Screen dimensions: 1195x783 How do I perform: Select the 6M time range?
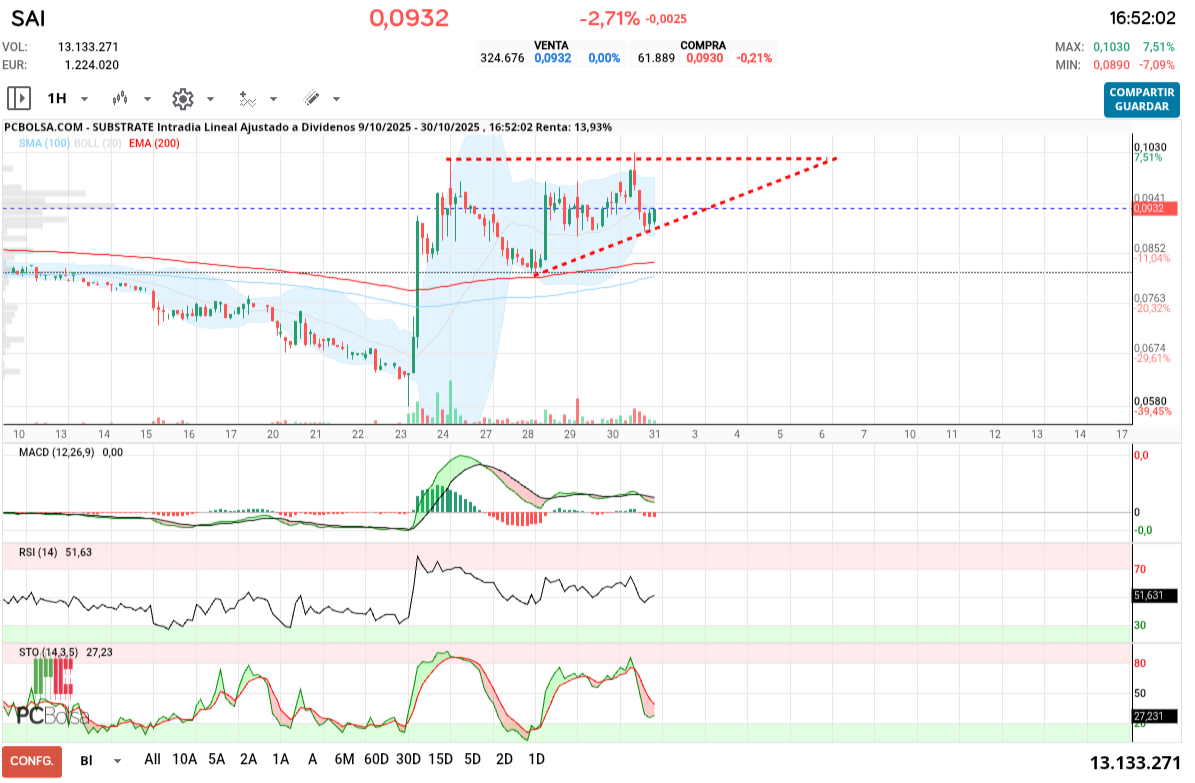click(x=344, y=760)
